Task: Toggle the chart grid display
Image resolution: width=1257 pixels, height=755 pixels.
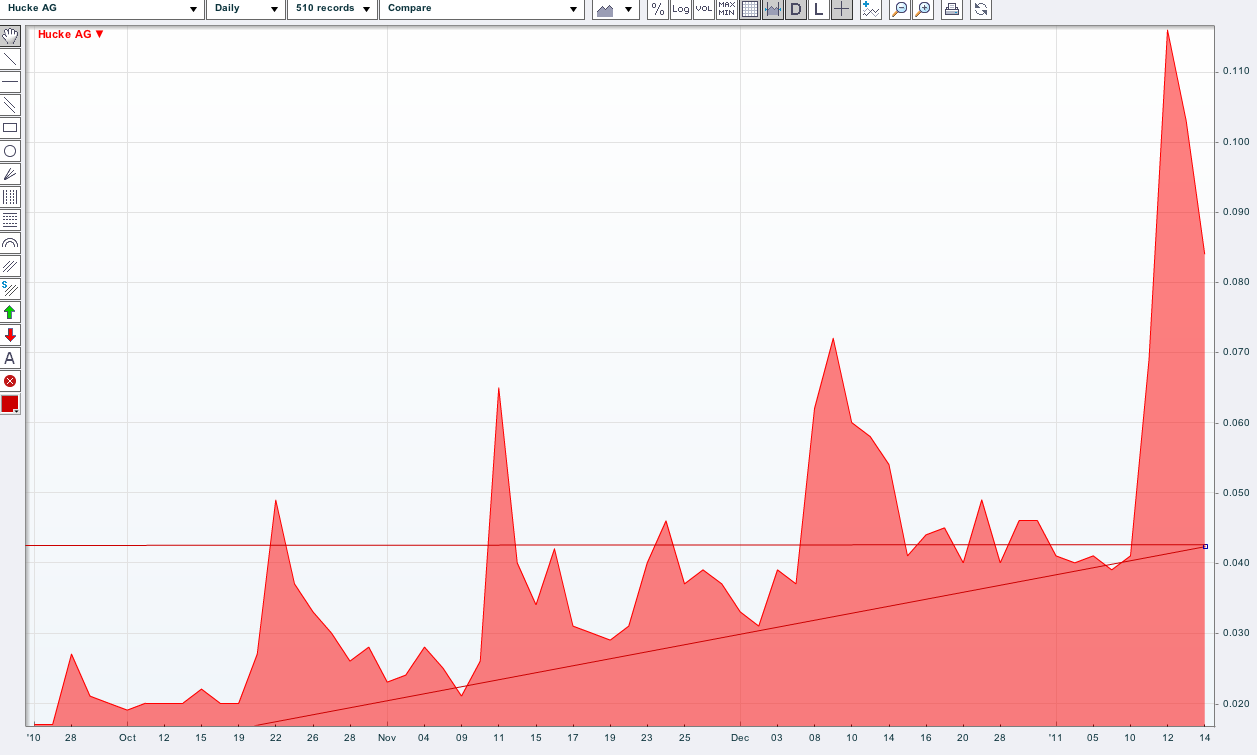Action: 750,10
